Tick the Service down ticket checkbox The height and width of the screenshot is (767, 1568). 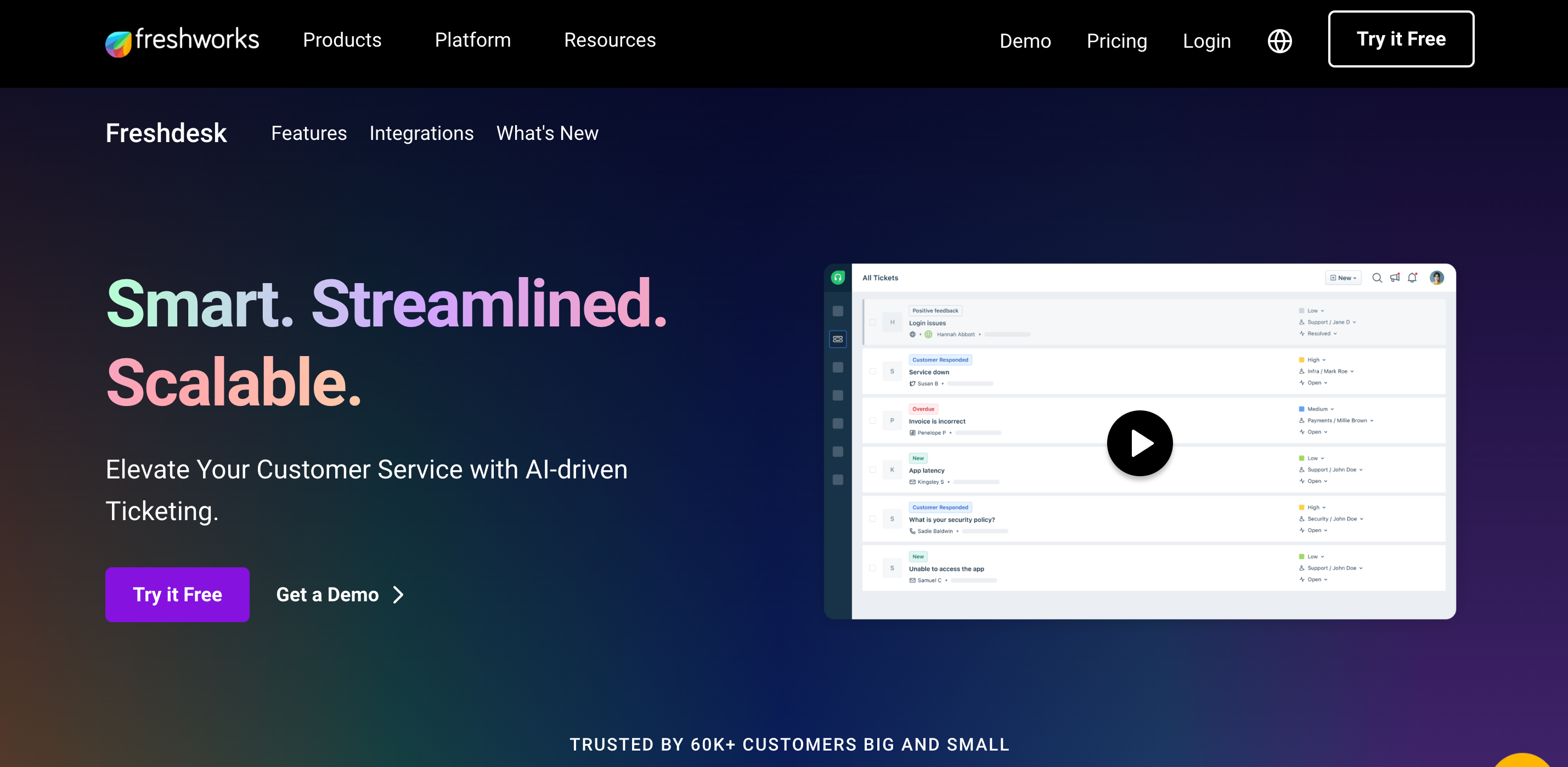(x=872, y=371)
